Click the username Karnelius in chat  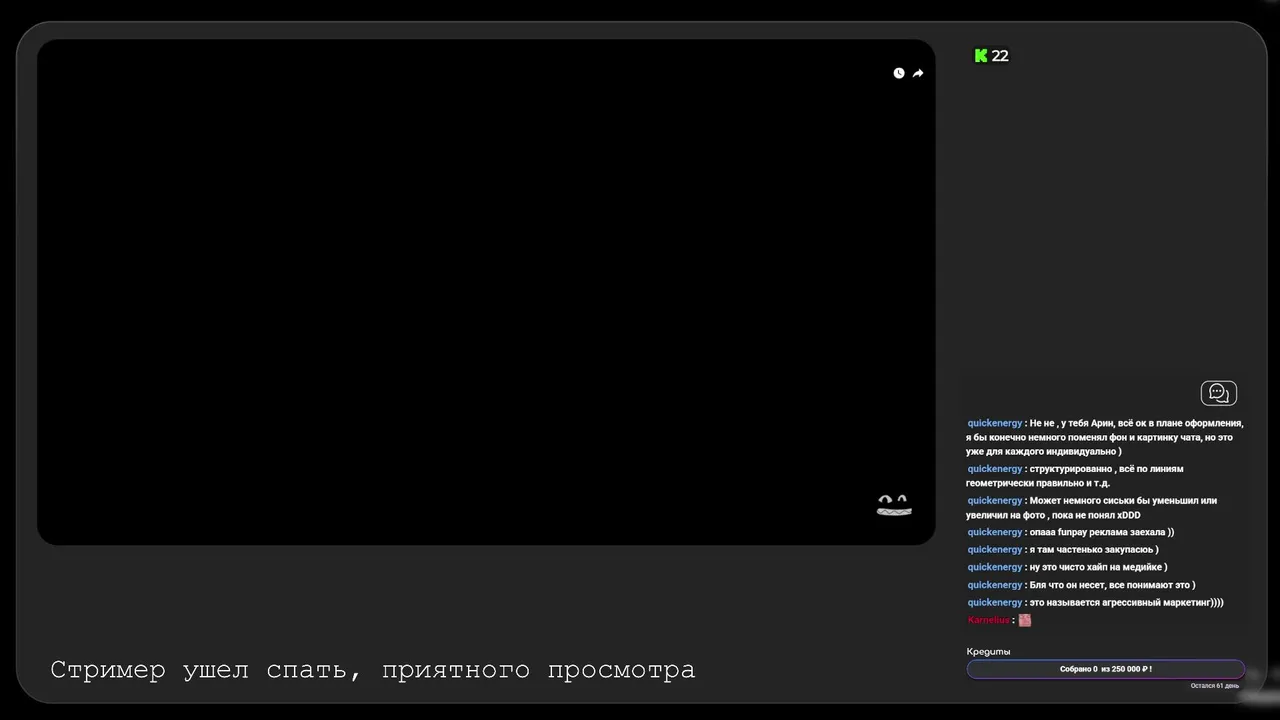click(x=988, y=620)
